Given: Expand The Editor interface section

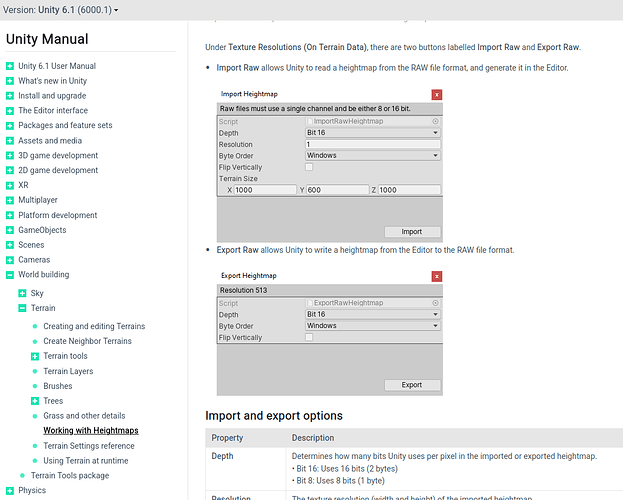Looking at the screenshot, I should point(10,111).
